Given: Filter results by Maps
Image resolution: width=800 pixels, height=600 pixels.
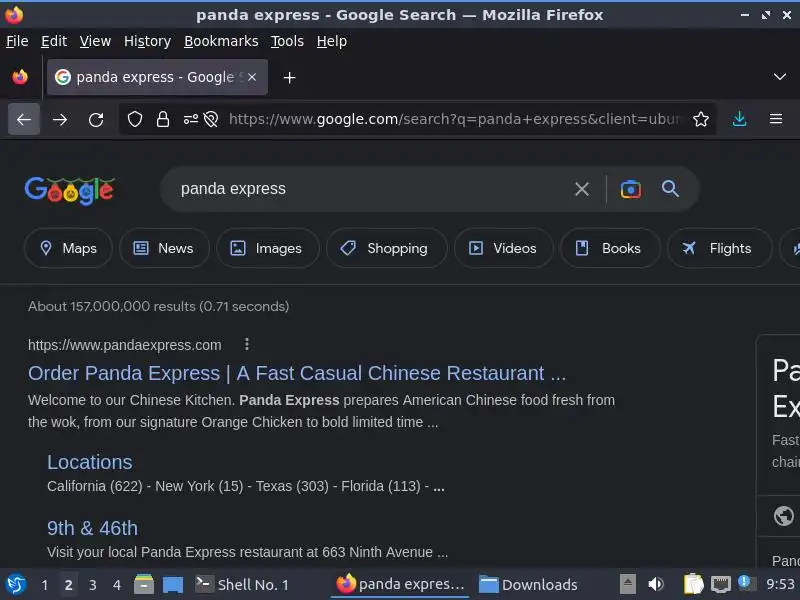Looking at the screenshot, I should coord(68,248).
